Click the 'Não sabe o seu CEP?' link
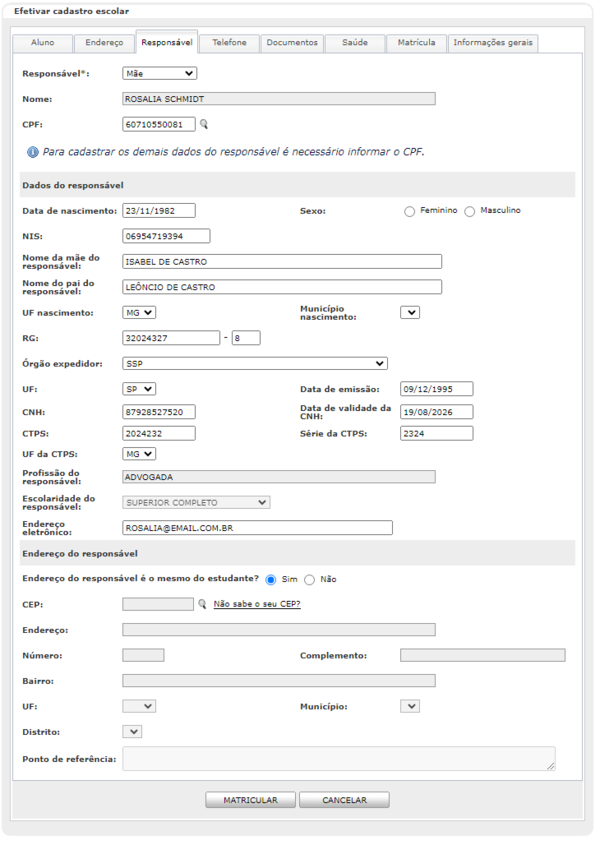 pyautogui.click(x=257, y=604)
